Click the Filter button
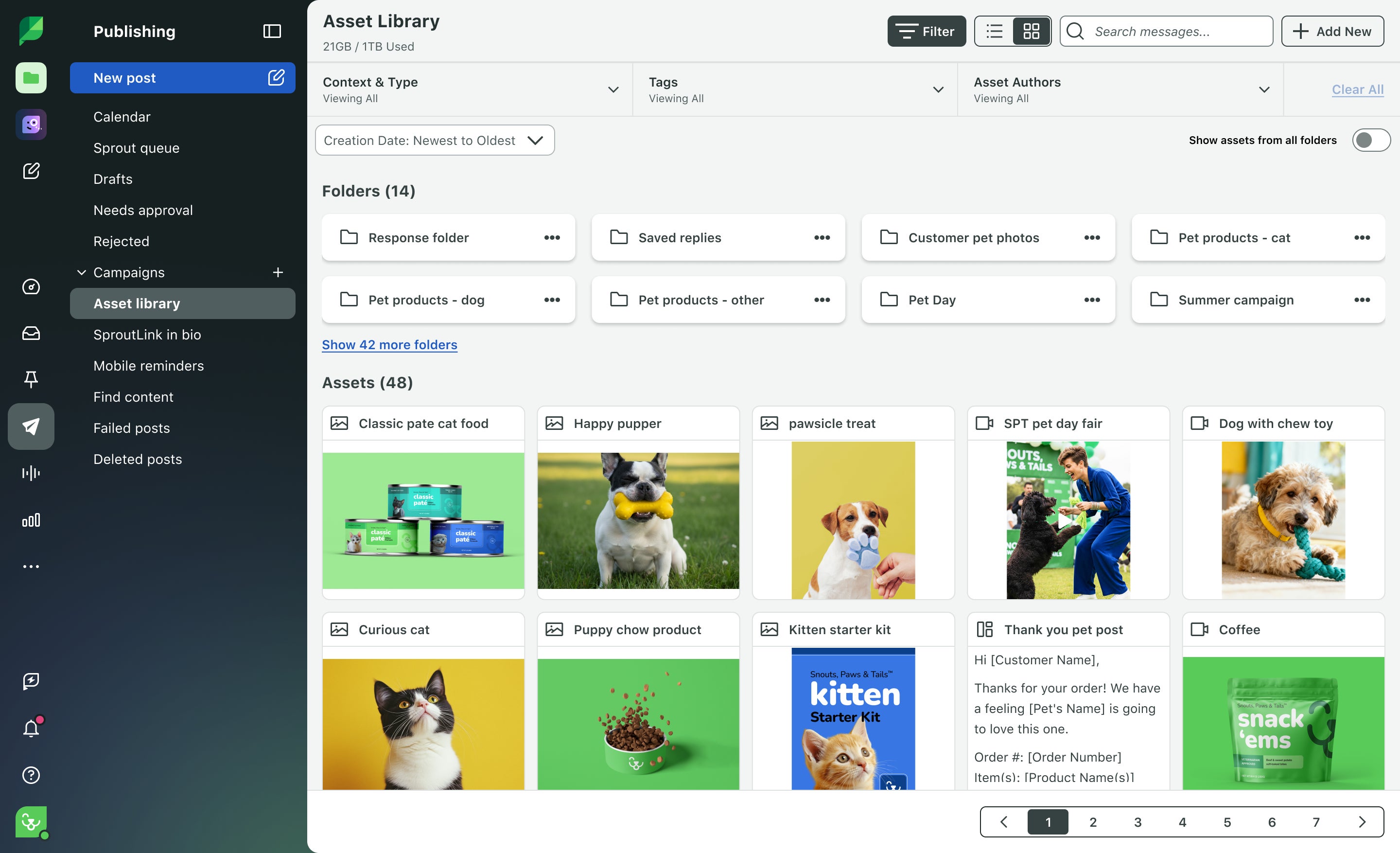This screenshot has width=1400, height=853. click(926, 31)
